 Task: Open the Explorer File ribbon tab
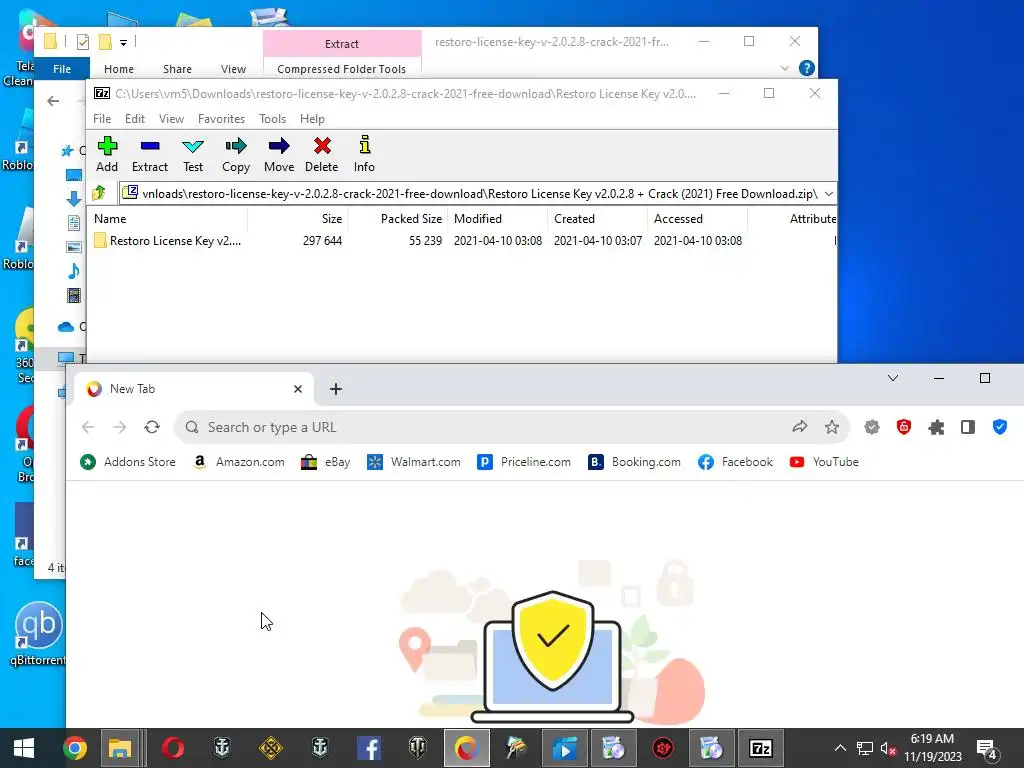(62, 69)
